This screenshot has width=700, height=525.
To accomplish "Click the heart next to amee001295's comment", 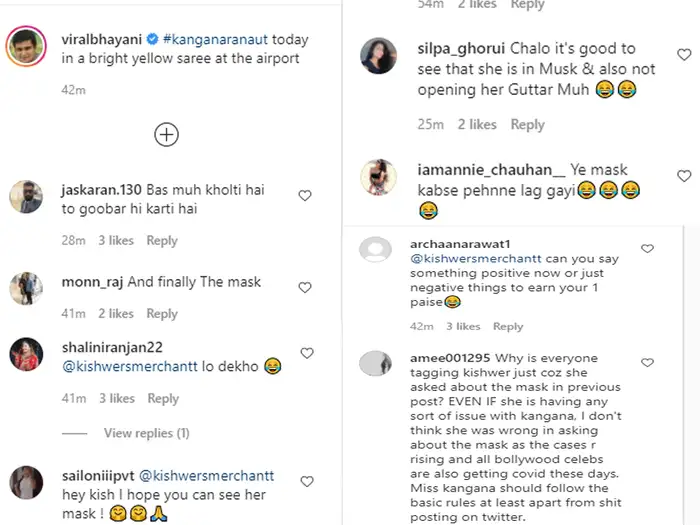I will click(647, 362).
